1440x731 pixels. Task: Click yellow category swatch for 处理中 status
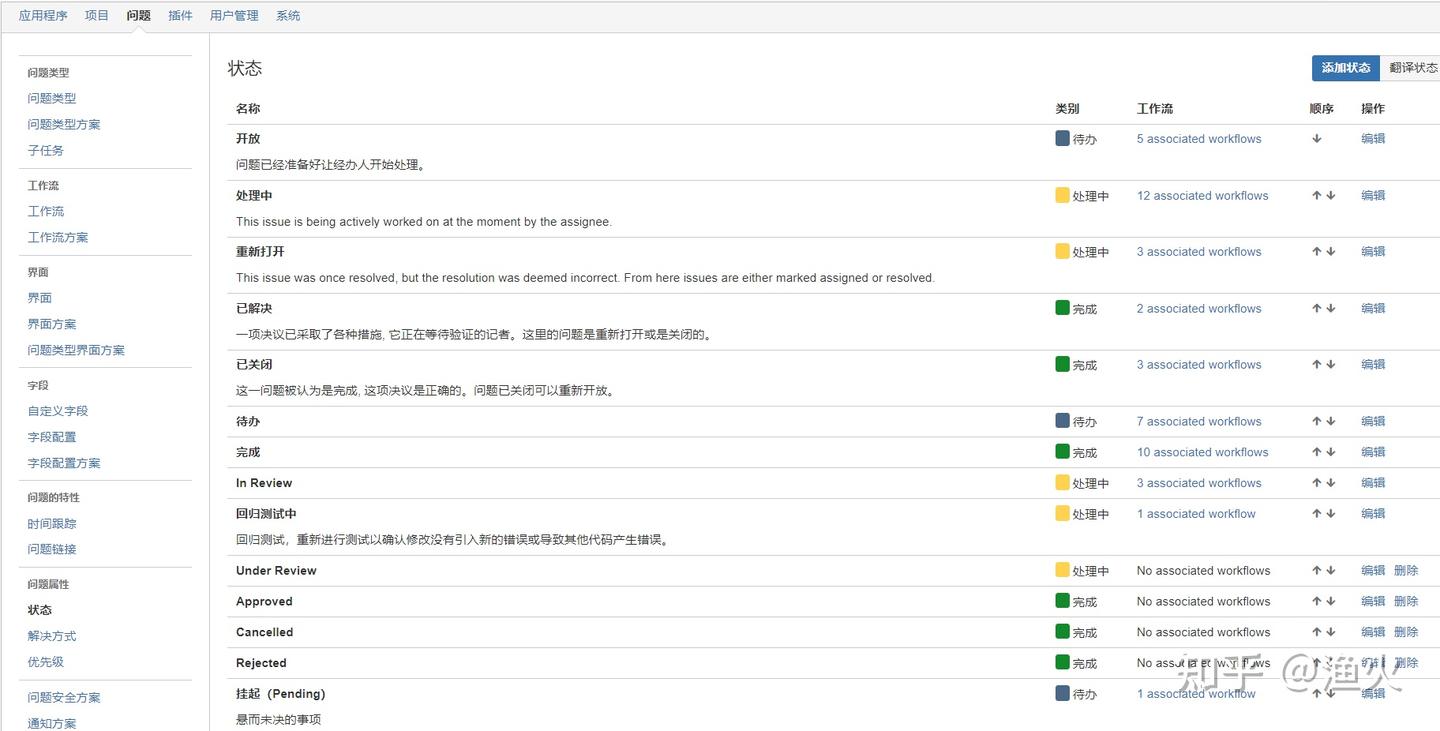coord(1062,195)
